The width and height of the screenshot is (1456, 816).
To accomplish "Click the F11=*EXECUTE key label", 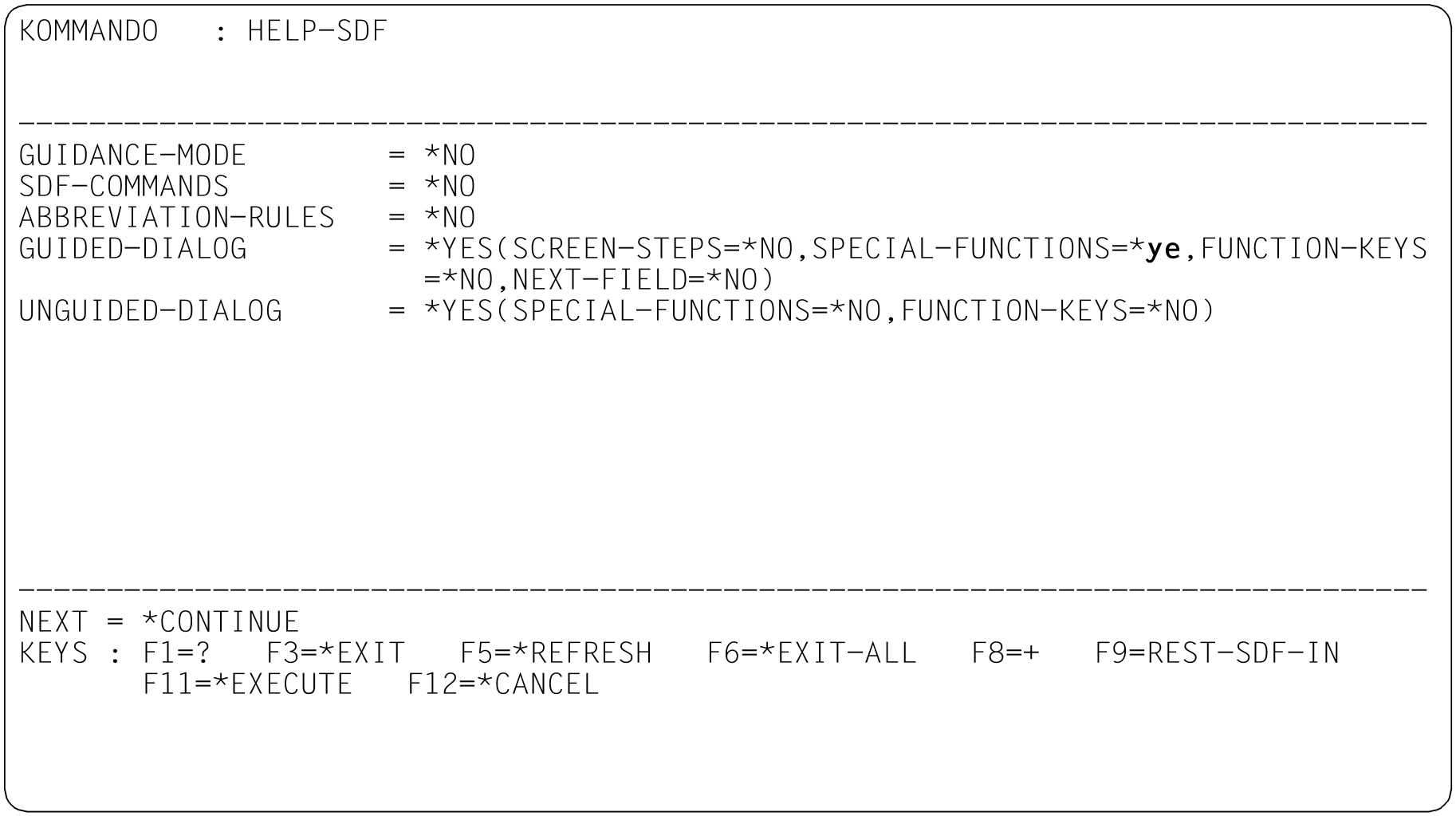I will (x=247, y=684).
